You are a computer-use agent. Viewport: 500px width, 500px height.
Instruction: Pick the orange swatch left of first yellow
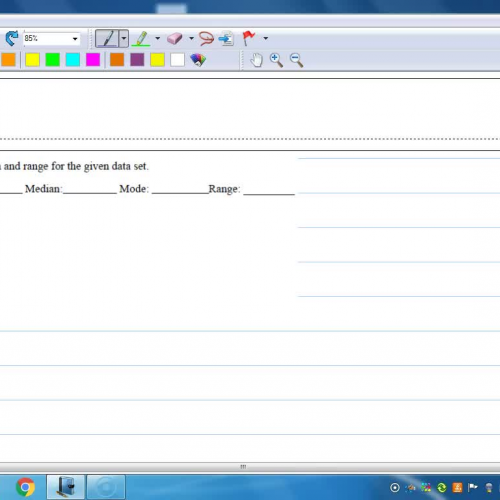[8, 60]
